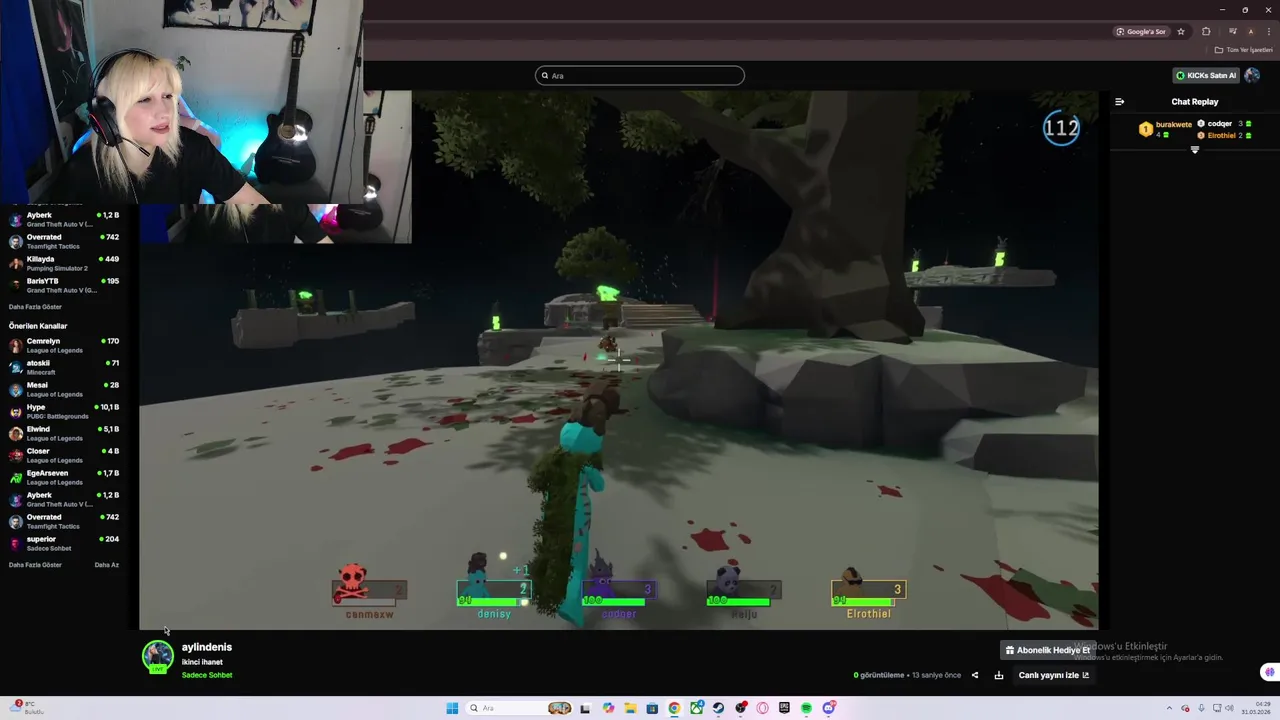Open Spotify from the taskbar

coord(806,708)
